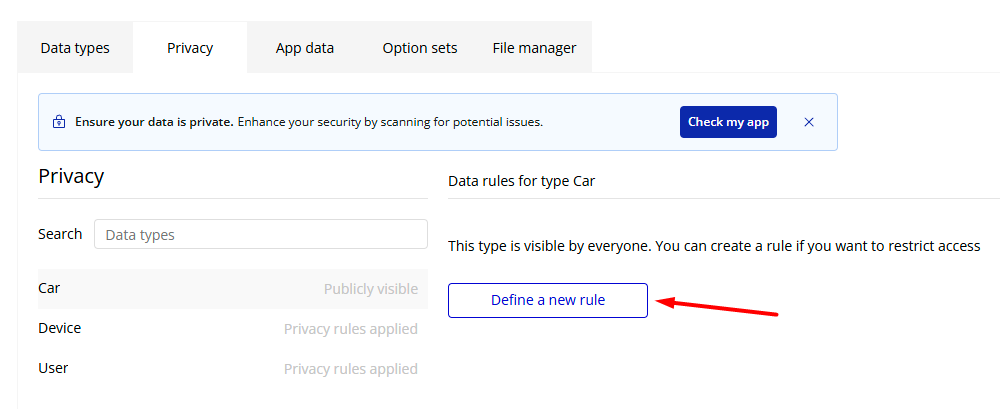This screenshot has width=1000, height=409.
Task: Click Privacy rules applied label beside Device
Action: [x=350, y=329]
